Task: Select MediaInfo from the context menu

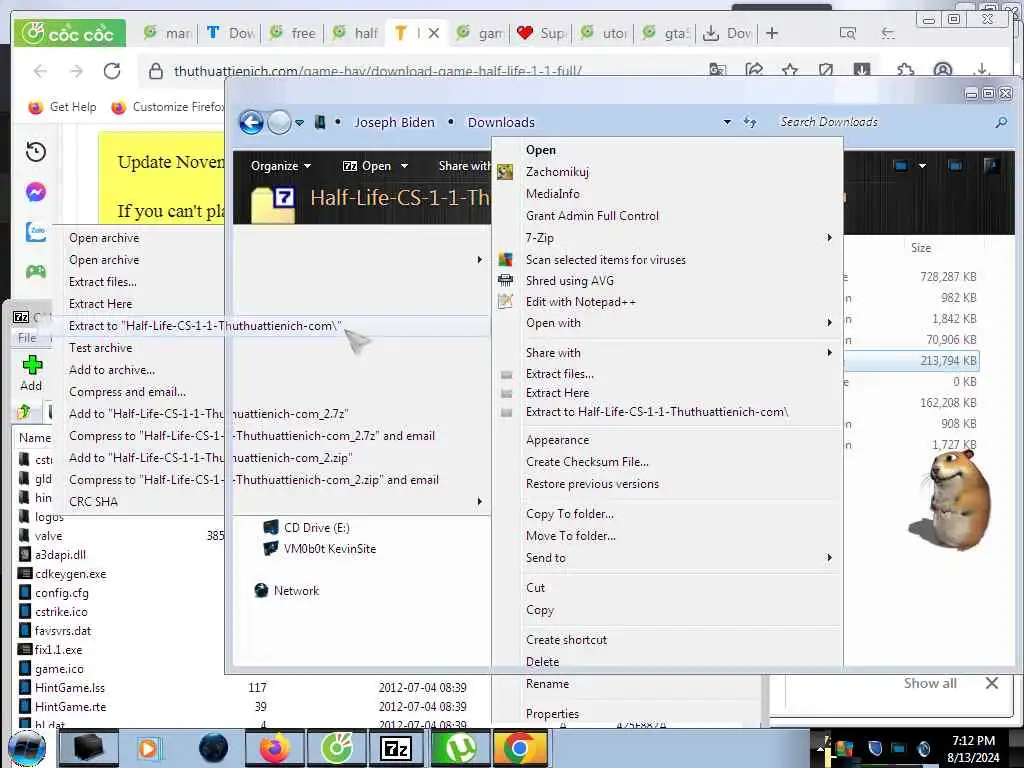Action: (x=552, y=193)
